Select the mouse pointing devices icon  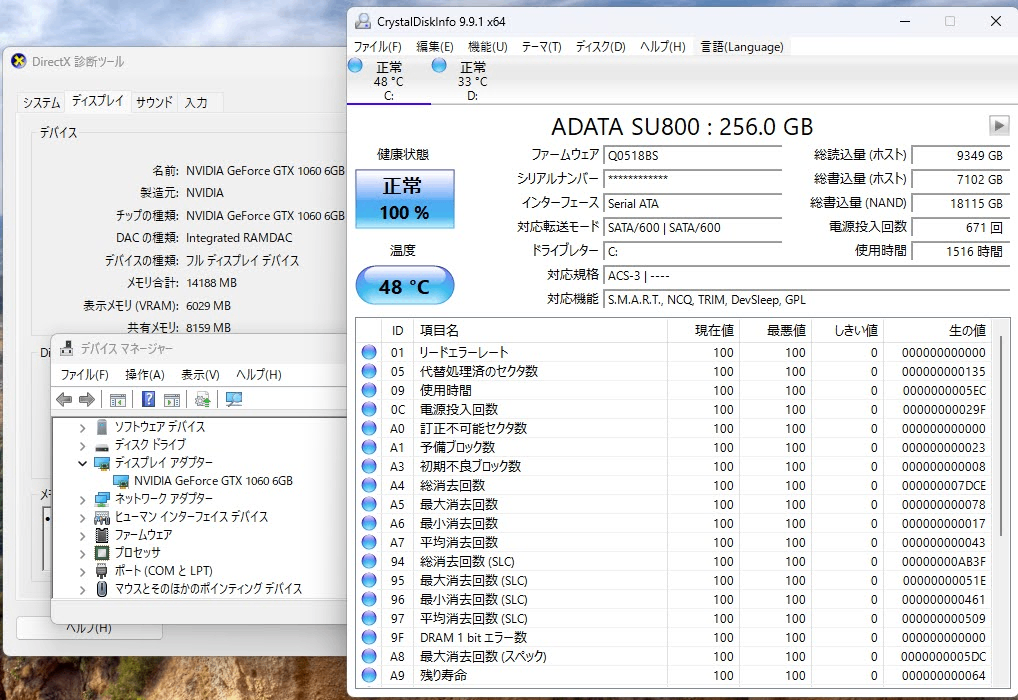(101, 589)
